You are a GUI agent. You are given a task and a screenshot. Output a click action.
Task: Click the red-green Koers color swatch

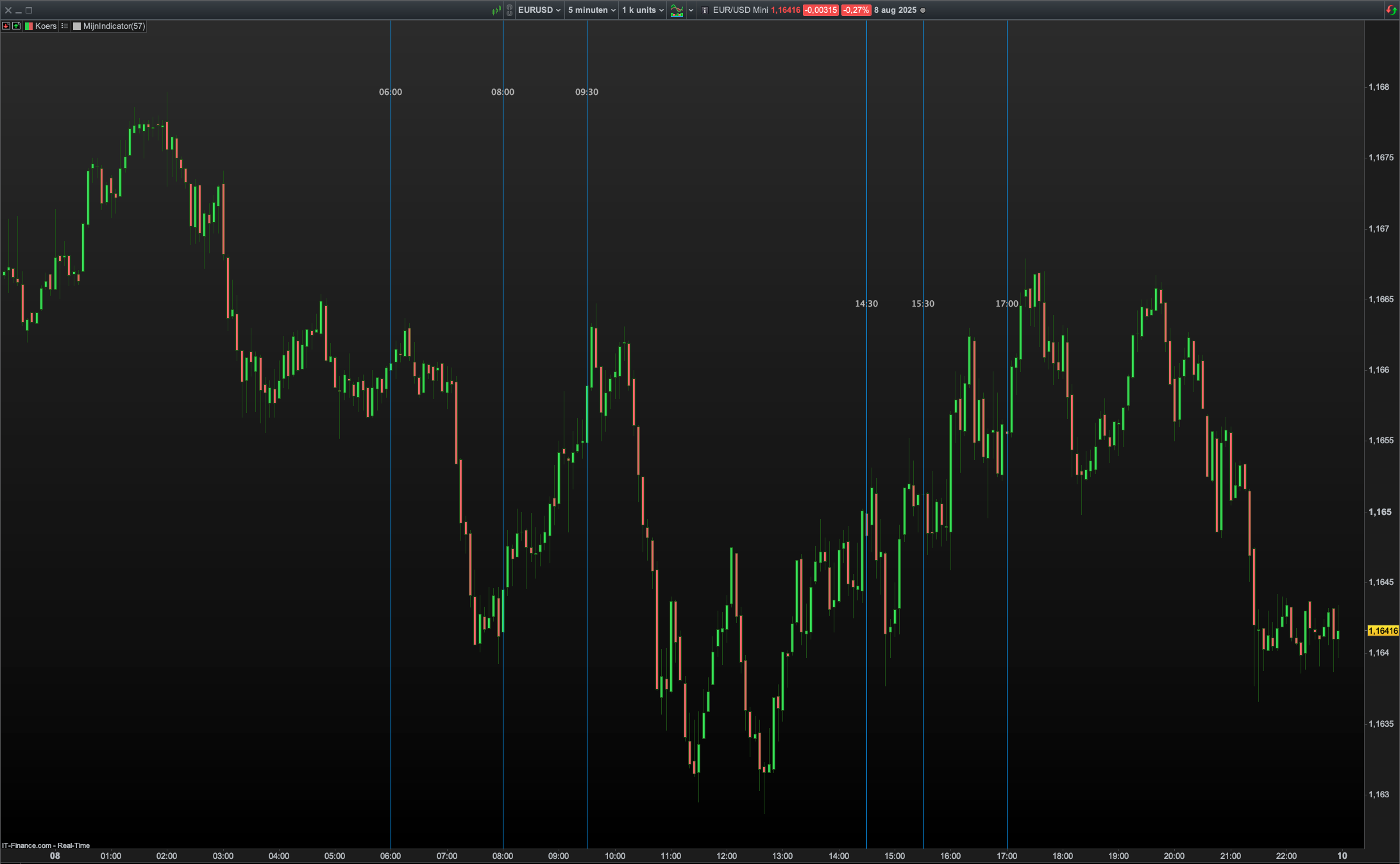click(29, 26)
